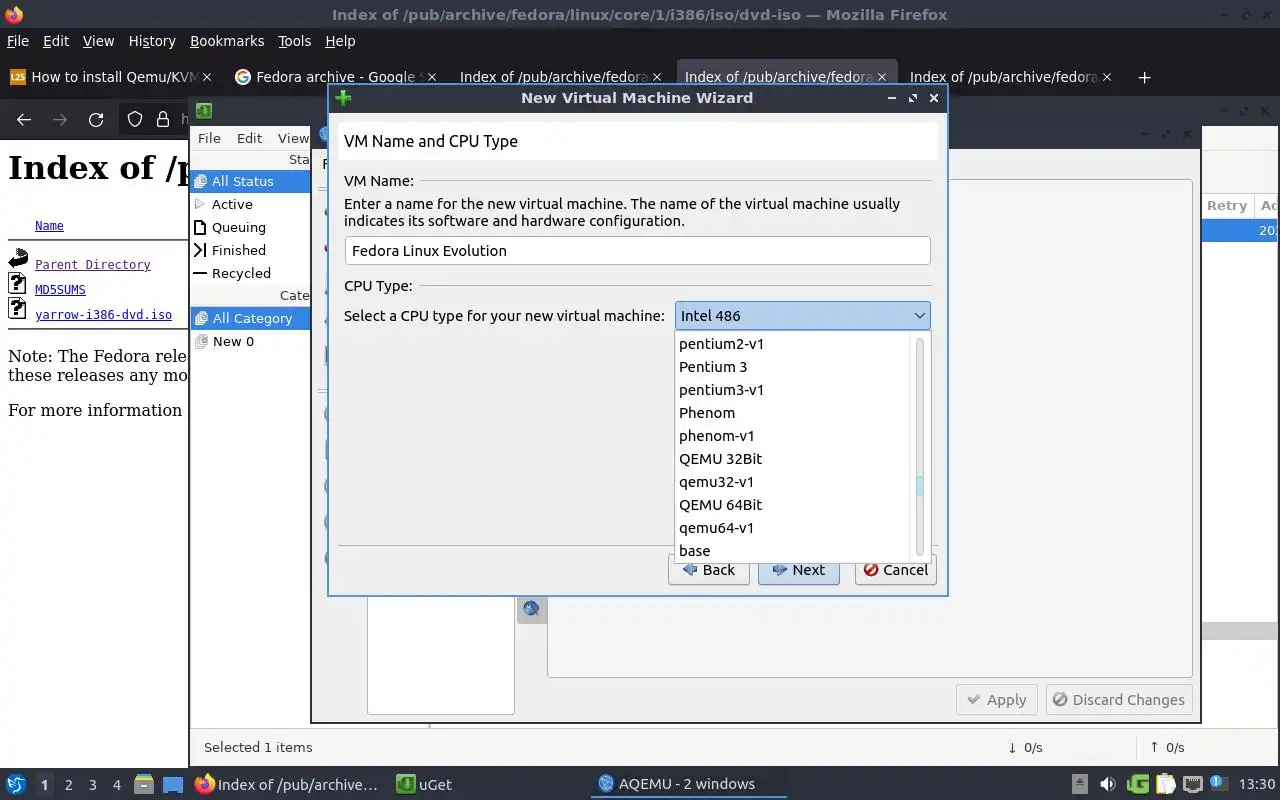
Task: Click Back in the VM wizard
Action: pos(709,570)
